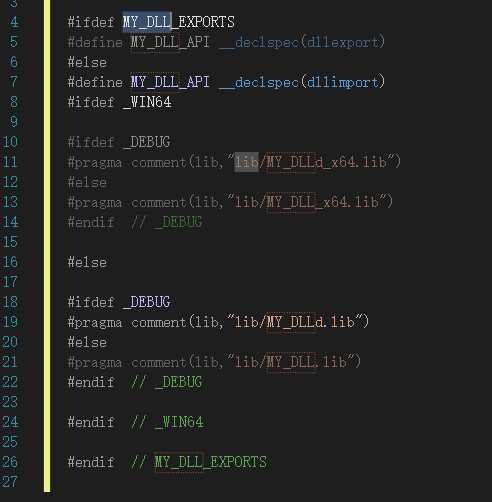This screenshot has width=492, height=502.
Task: Click // _WIN64 comment on line 24
Action: click(x=167, y=422)
